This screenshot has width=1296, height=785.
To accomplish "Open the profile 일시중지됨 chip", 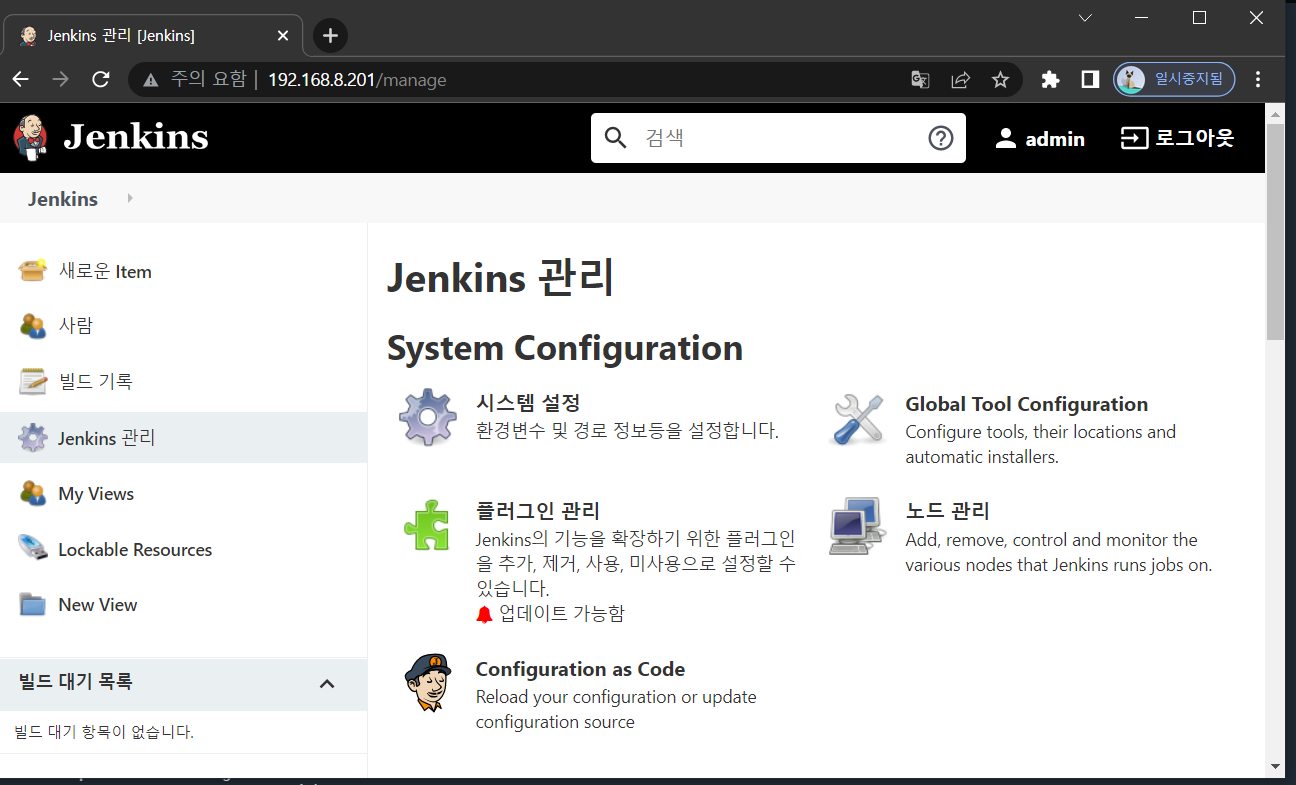I will [1174, 79].
